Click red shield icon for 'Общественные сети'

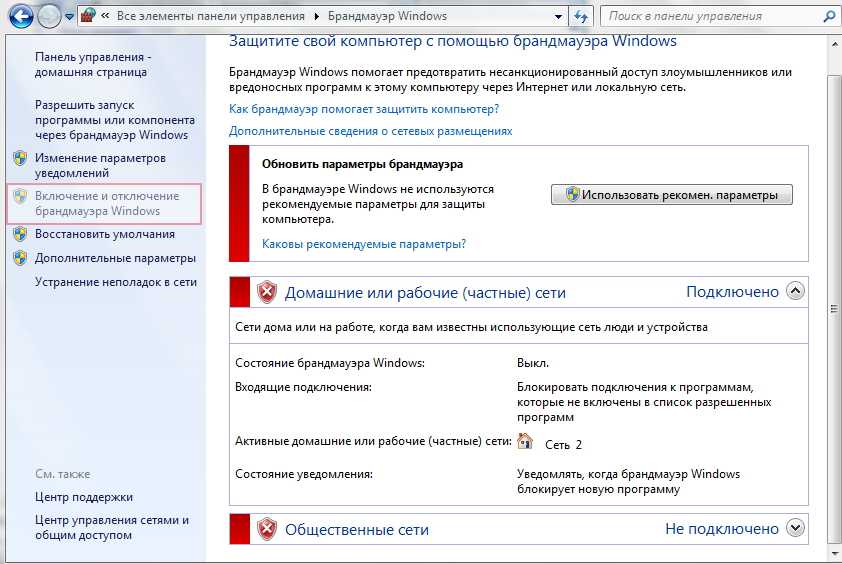pyautogui.click(x=267, y=529)
